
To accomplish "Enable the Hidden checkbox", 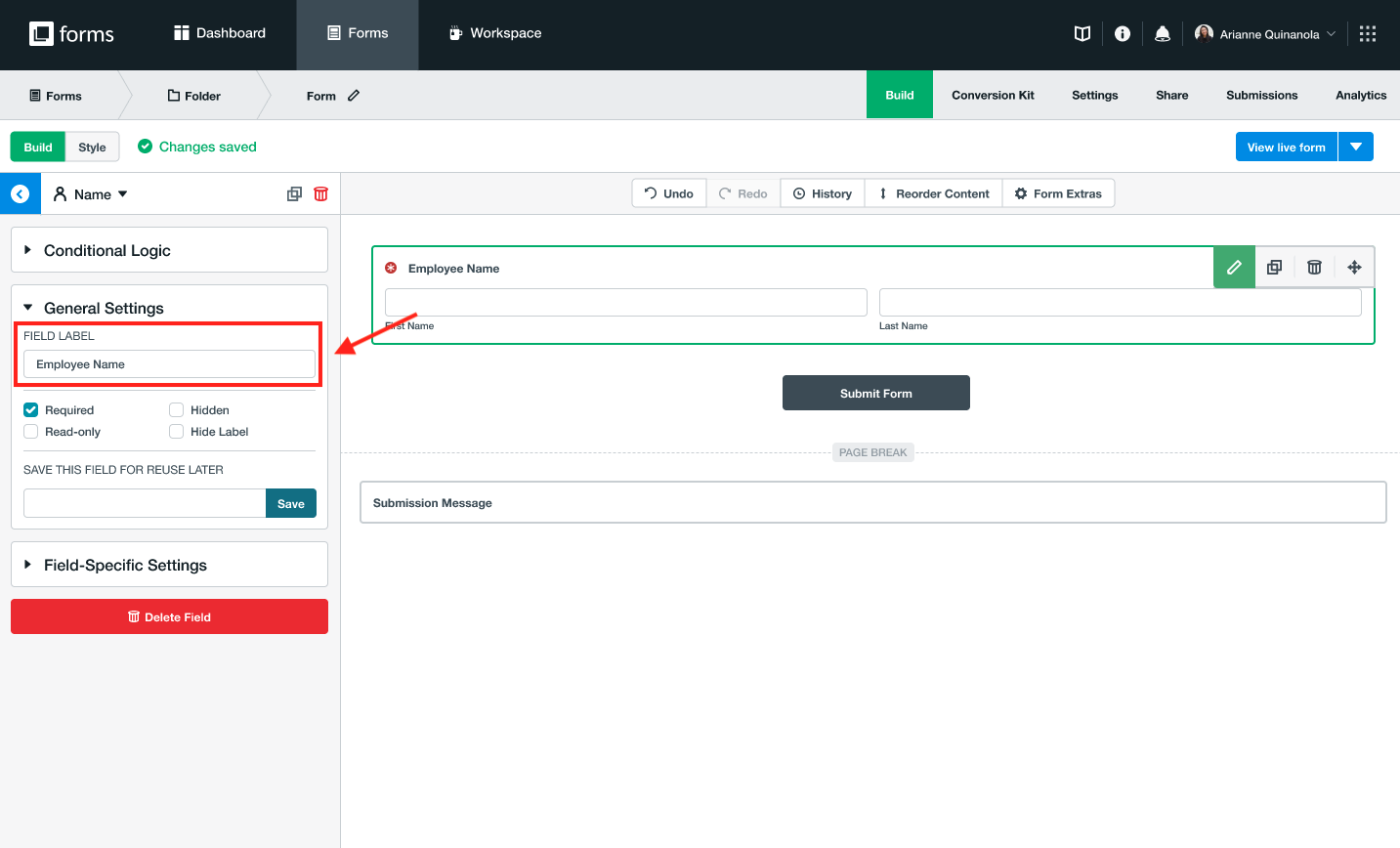I will pos(177,410).
